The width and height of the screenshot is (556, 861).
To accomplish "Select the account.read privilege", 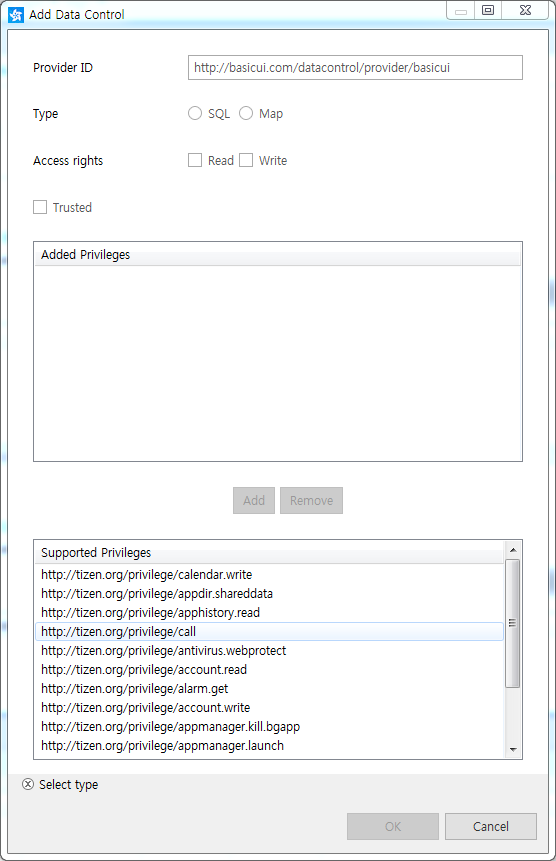I will pyautogui.click(x=269, y=669).
